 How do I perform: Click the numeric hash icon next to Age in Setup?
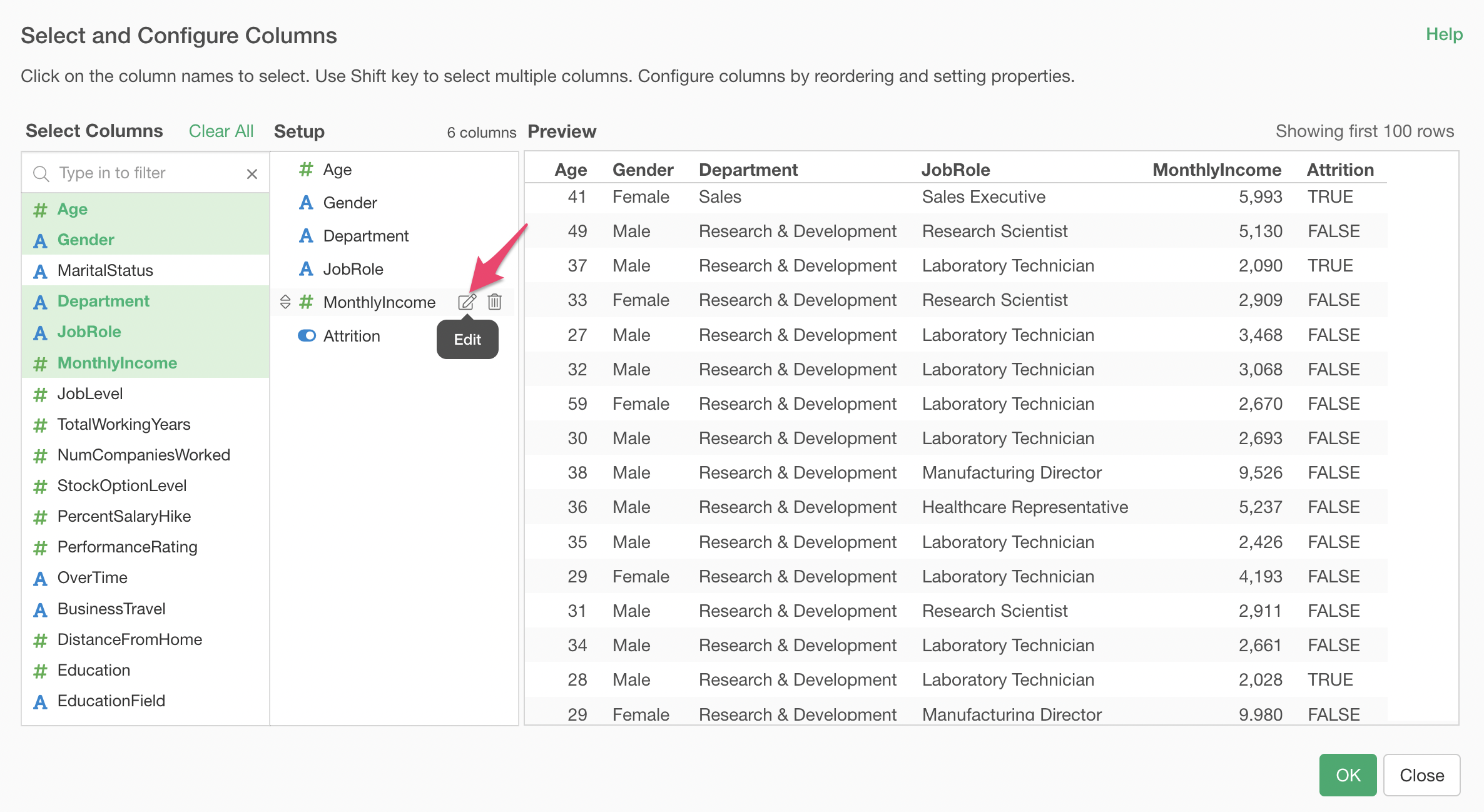point(306,170)
